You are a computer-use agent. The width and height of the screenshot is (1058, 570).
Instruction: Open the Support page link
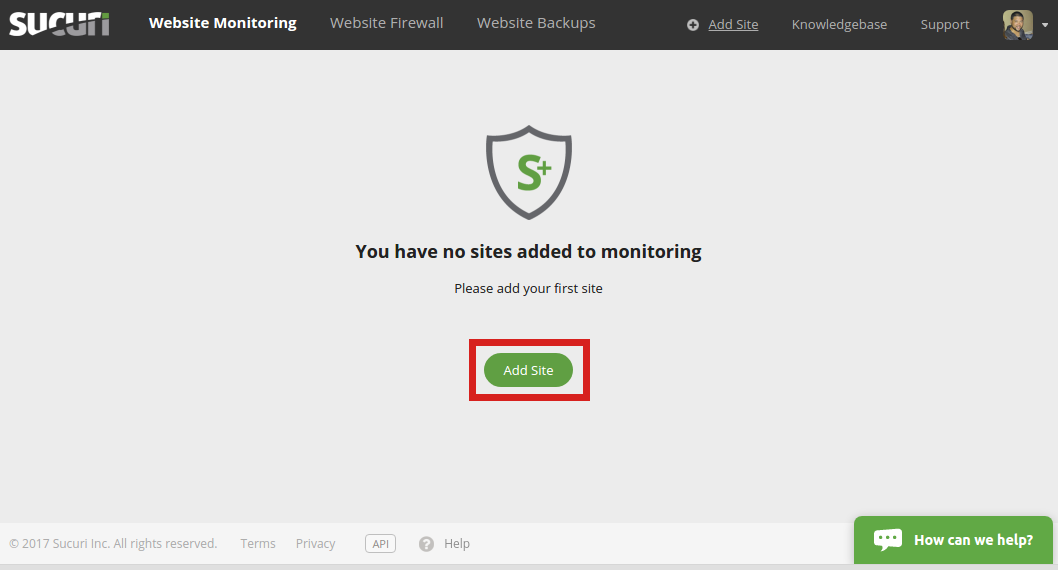(x=945, y=25)
